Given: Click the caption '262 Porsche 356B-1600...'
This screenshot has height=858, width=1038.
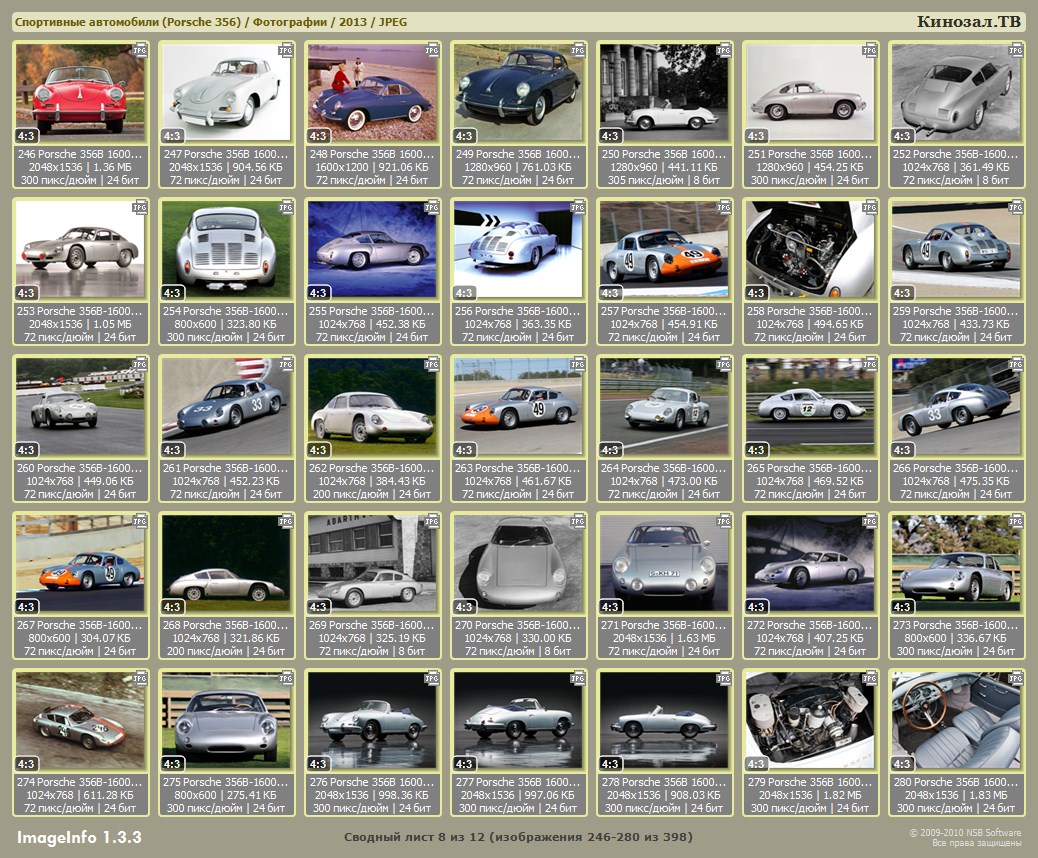Looking at the screenshot, I should pos(372,468).
